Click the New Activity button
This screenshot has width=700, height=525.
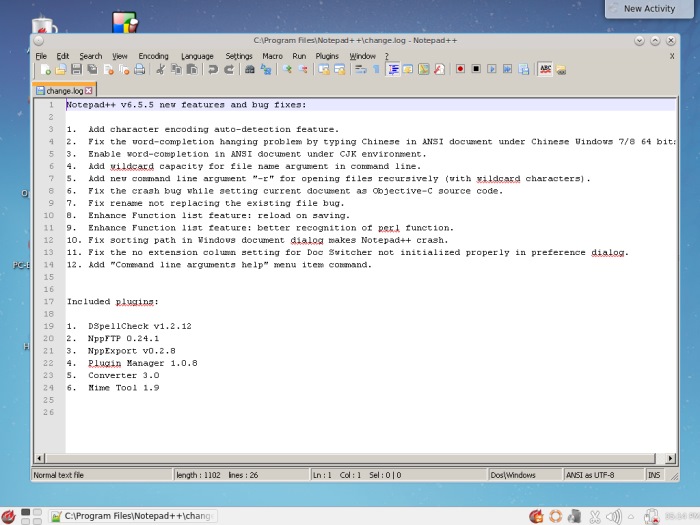(649, 9)
